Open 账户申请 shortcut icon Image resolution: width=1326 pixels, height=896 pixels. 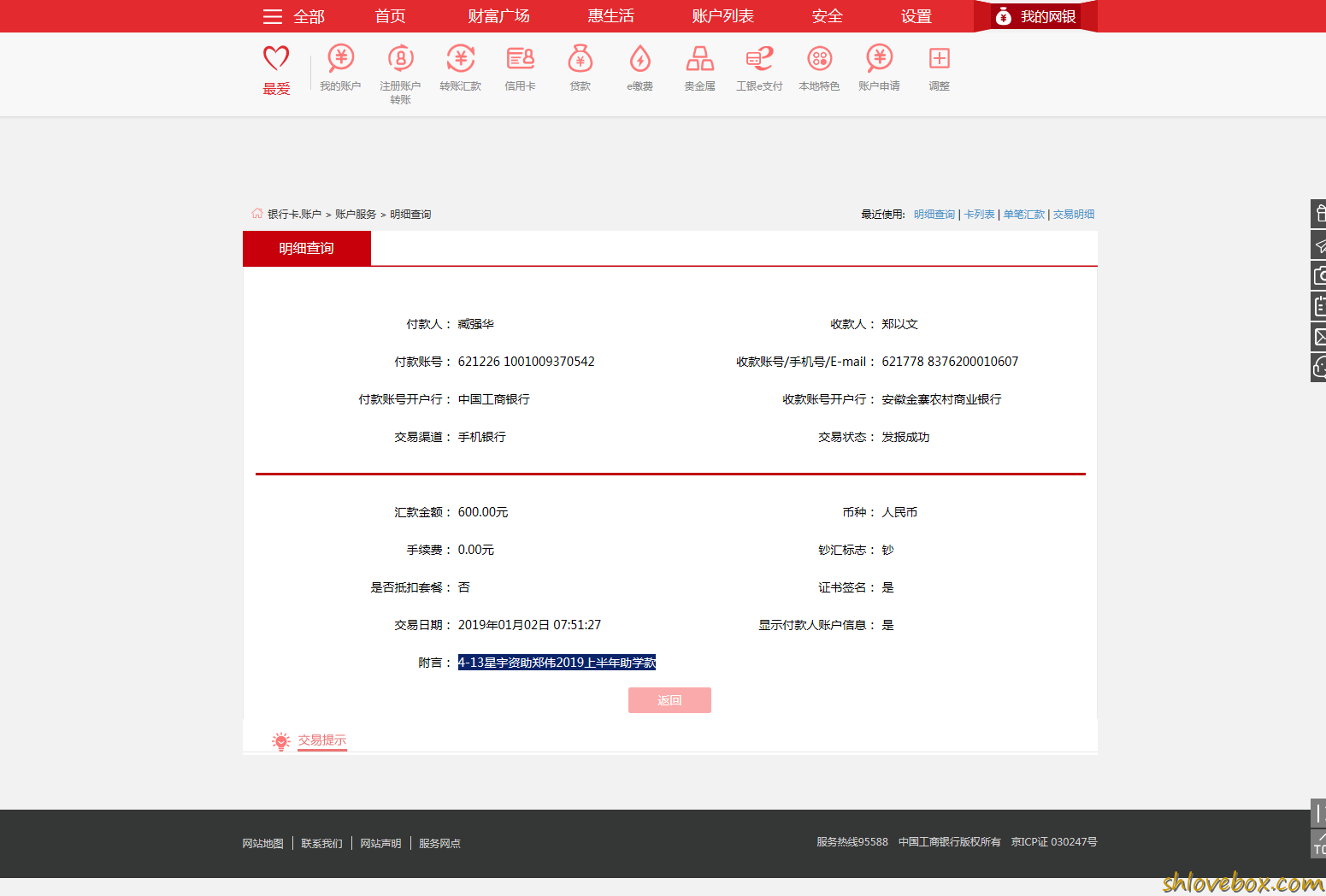[x=880, y=58]
